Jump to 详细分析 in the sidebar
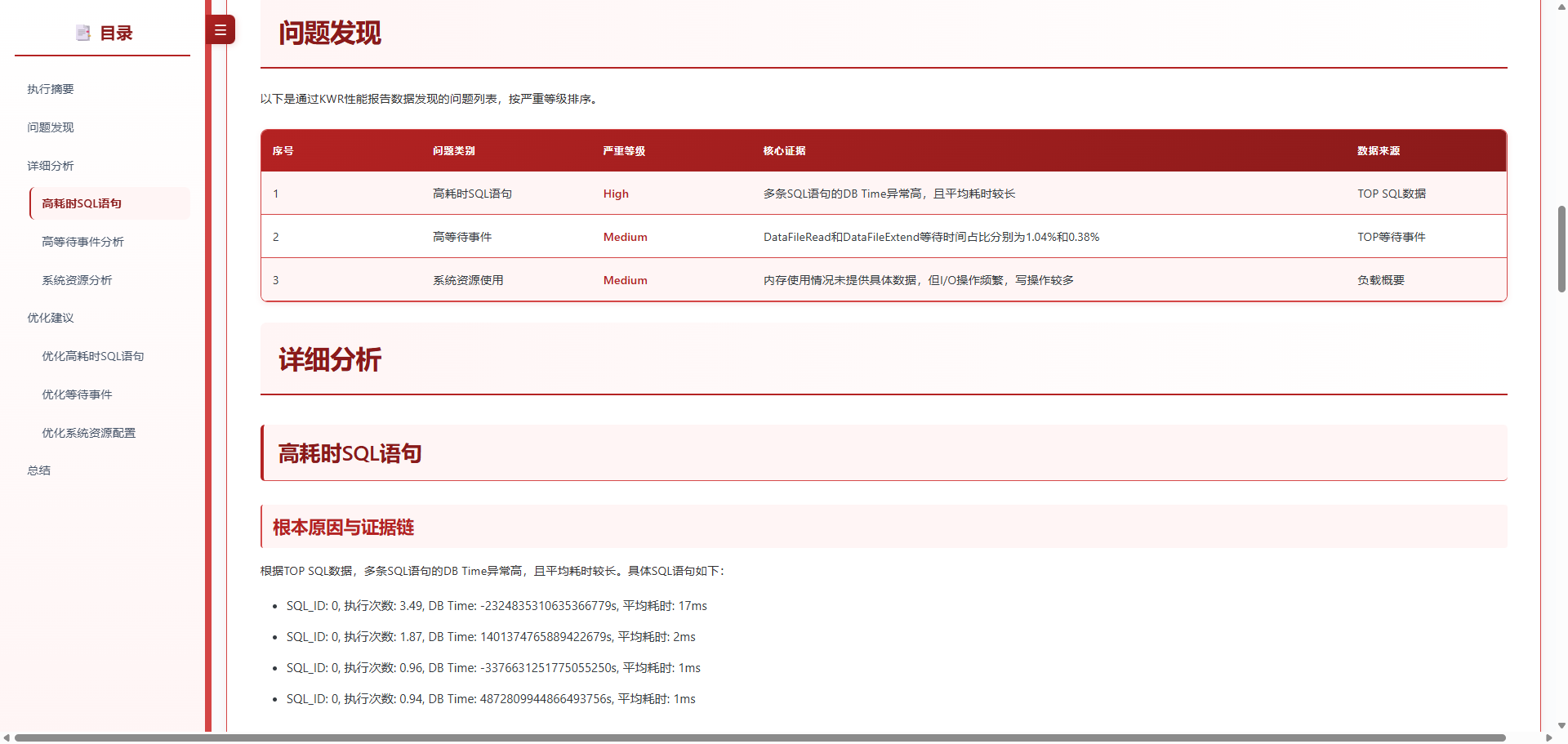 [51, 166]
